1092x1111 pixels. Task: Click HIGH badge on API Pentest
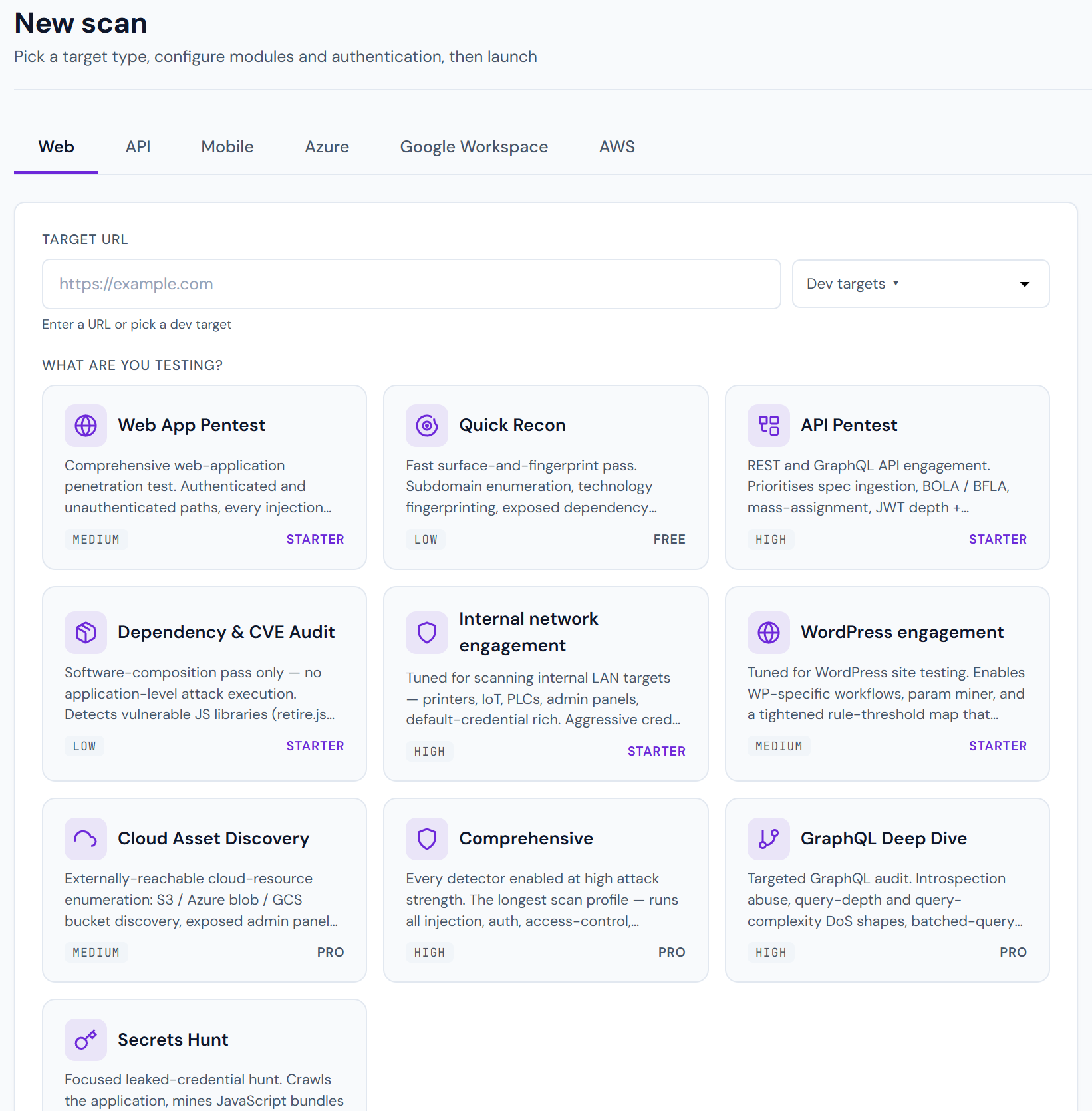point(771,540)
